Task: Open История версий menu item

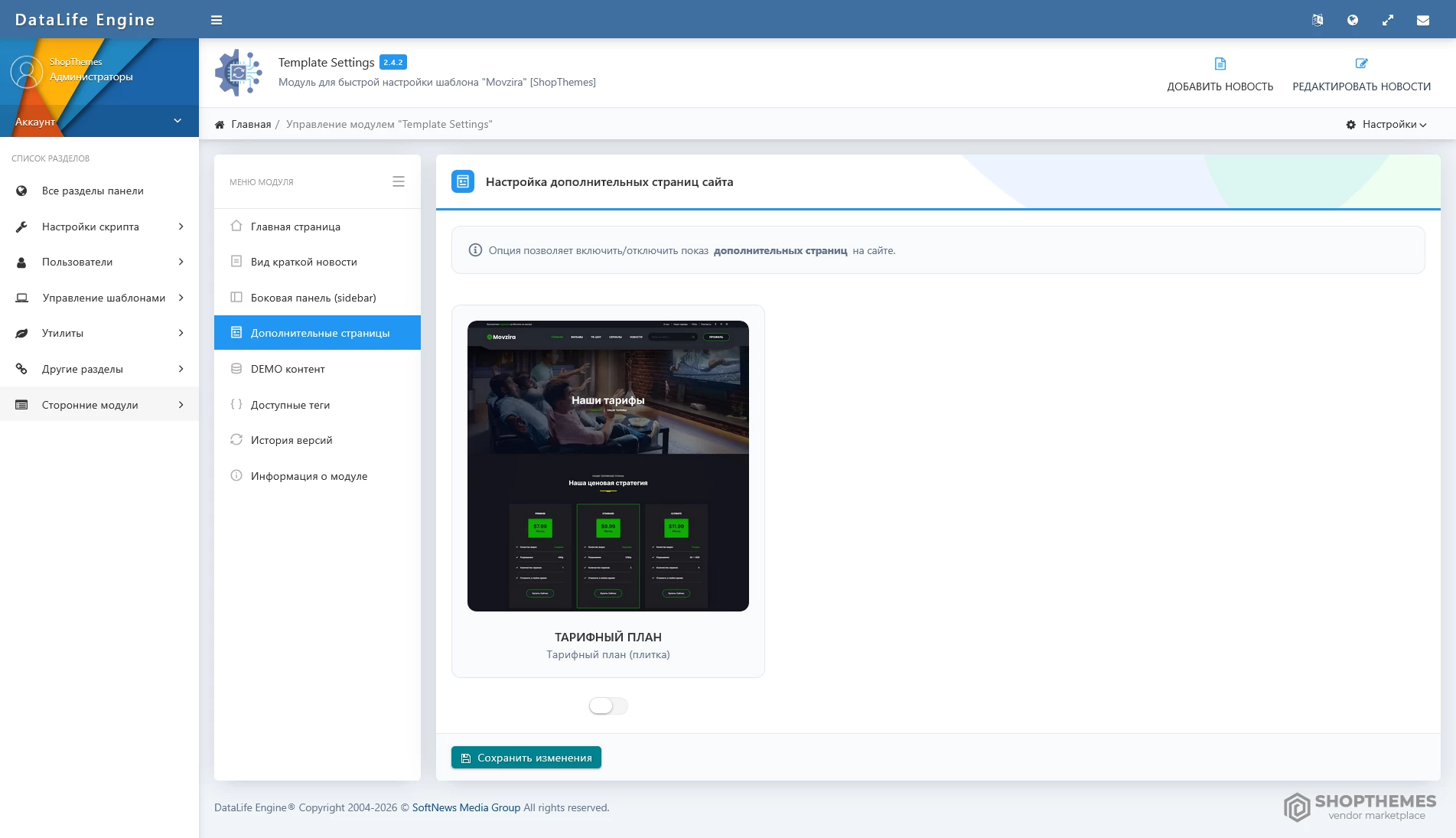Action: (292, 440)
